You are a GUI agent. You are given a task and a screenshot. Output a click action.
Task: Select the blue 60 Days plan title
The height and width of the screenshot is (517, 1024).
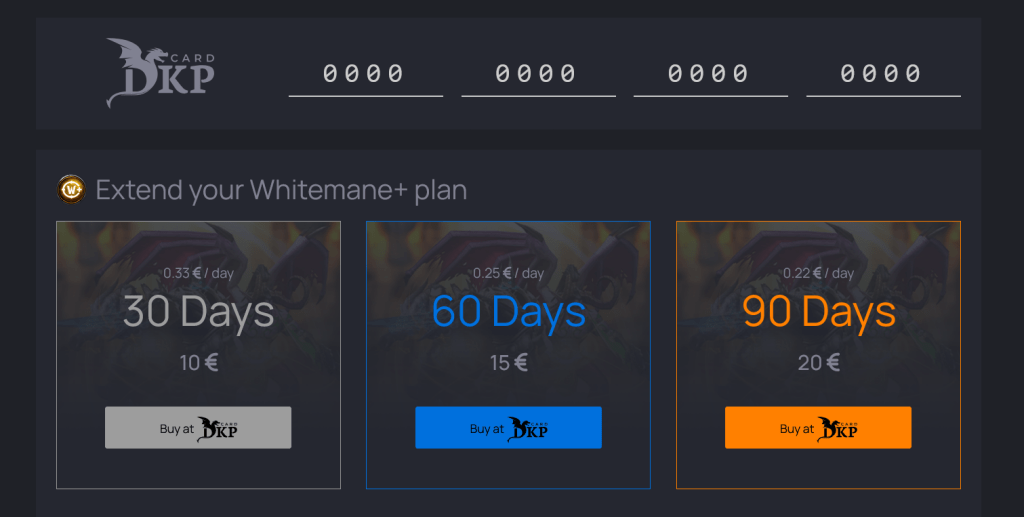(x=508, y=312)
